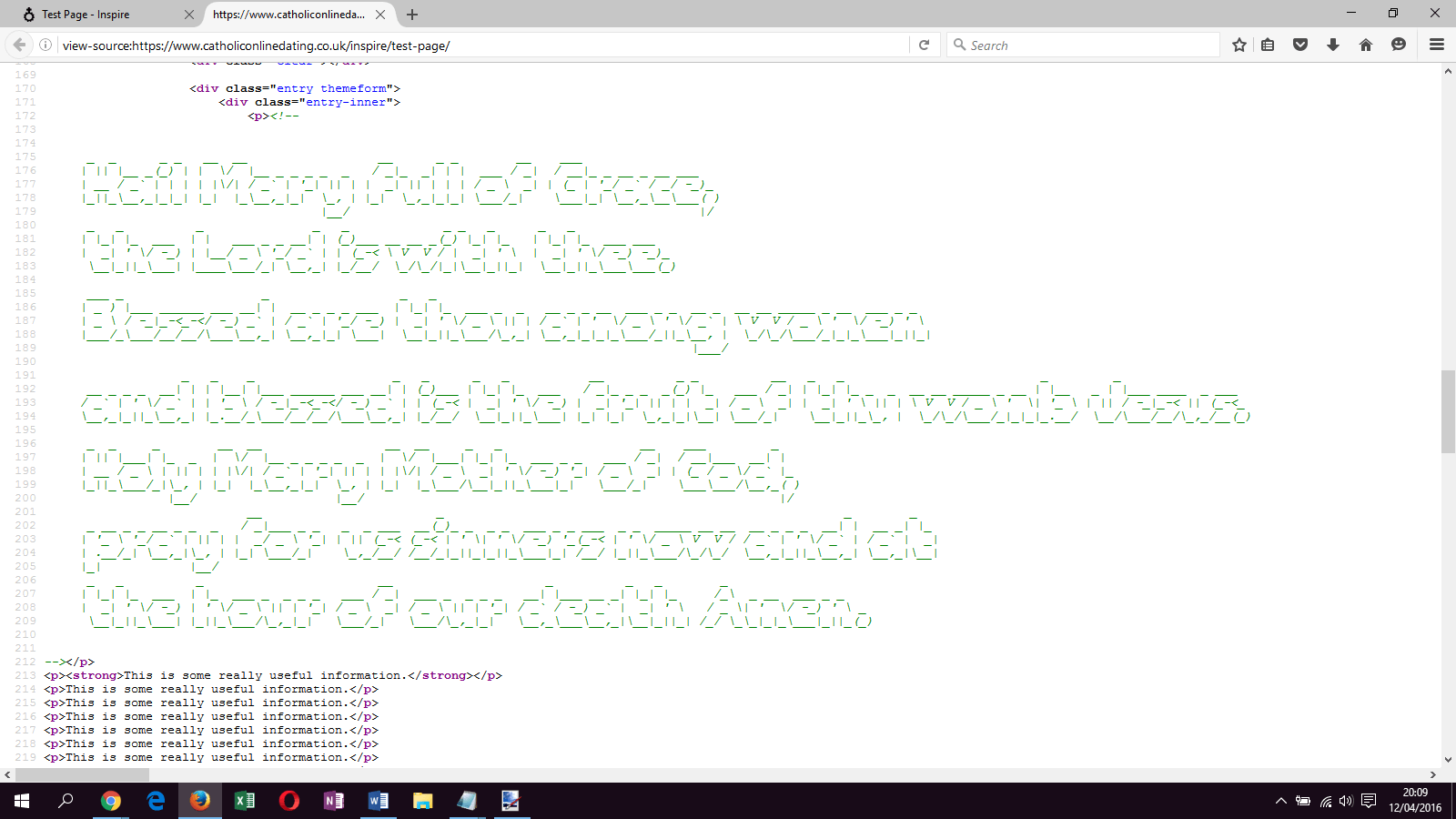Image resolution: width=1456 pixels, height=819 pixels.
Task: Reload the page with refresh button
Action: (x=924, y=45)
